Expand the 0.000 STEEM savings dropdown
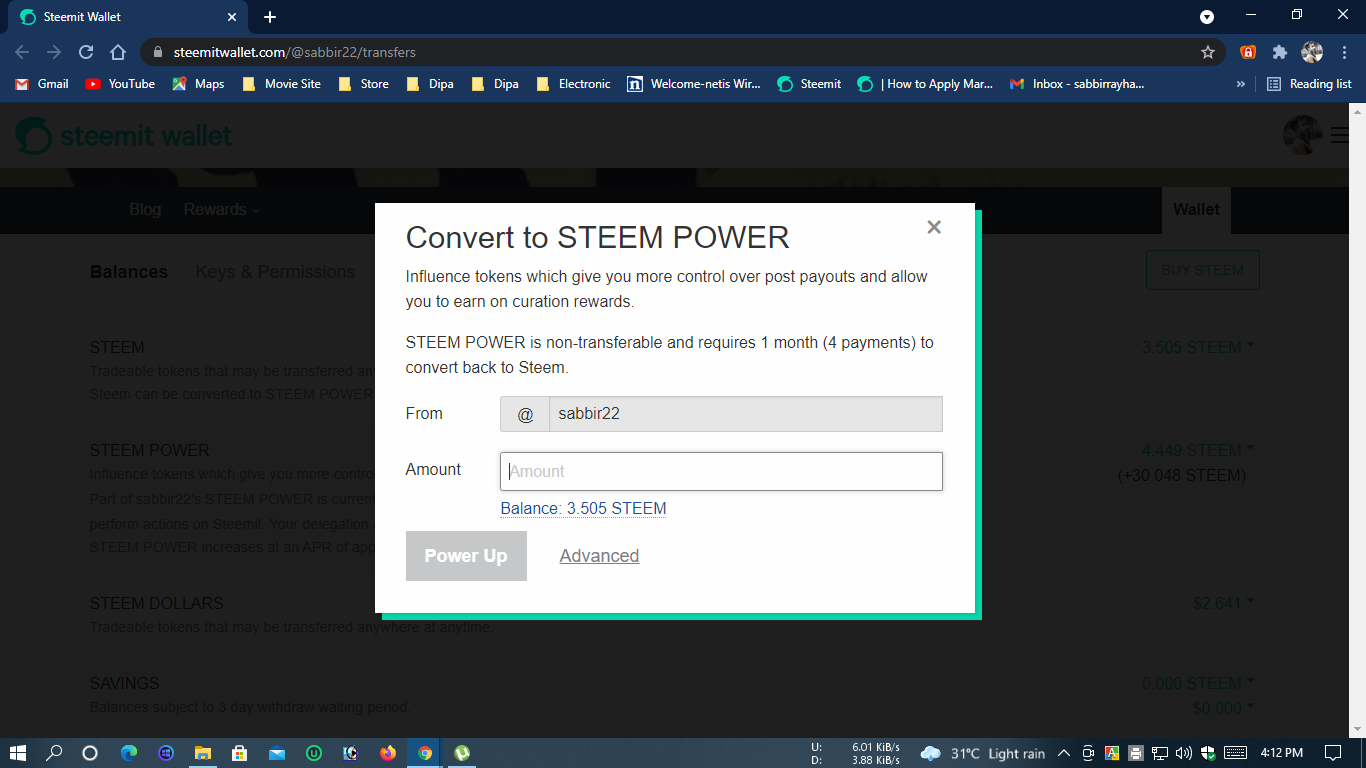The width and height of the screenshot is (1366, 768). (x=1198, y=683)
